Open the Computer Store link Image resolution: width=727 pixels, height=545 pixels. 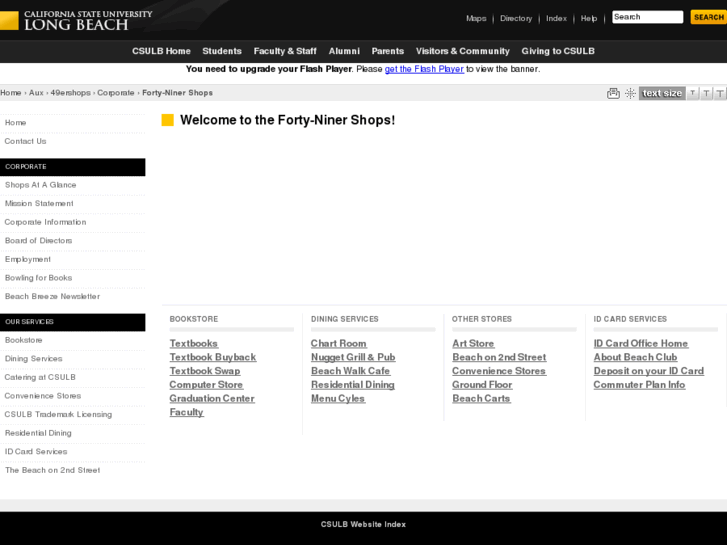tap(206, 385)
